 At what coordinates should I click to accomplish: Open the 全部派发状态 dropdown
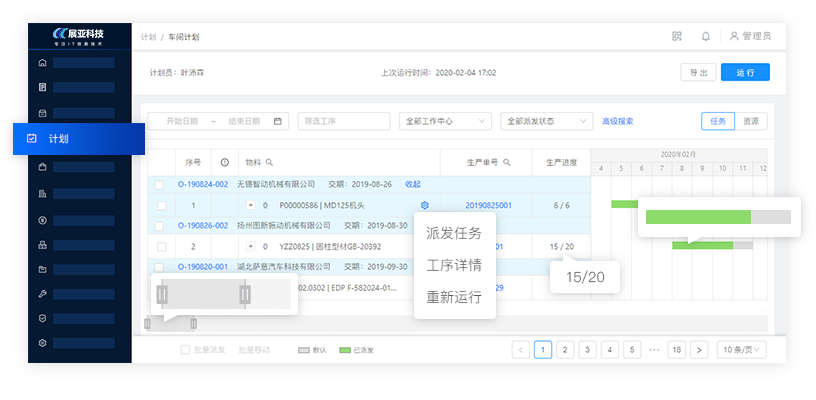click(x=546, y=121)
